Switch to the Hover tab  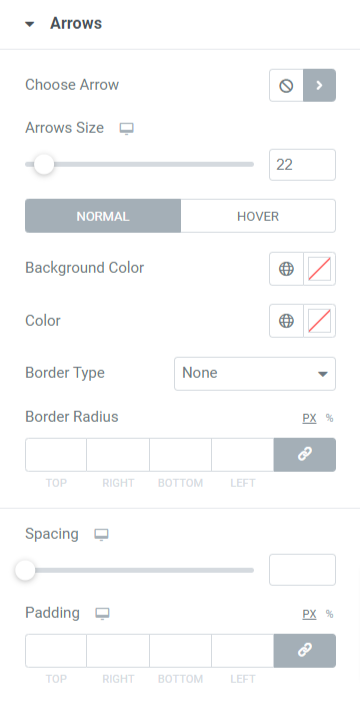tap(258, 216)
